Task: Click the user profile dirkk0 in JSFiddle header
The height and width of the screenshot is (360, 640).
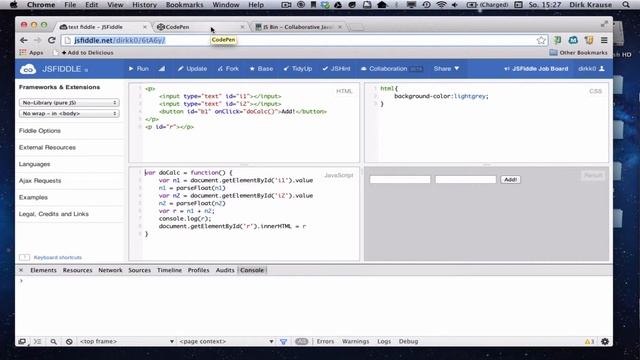Action: coord(591,69)
